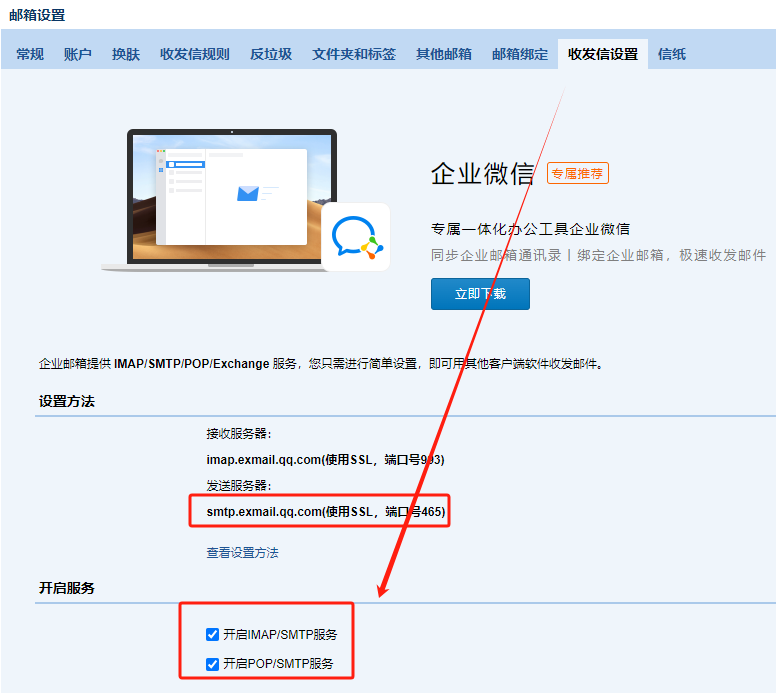
Task: Open the 信纸 tab
Action: (672, 54)
